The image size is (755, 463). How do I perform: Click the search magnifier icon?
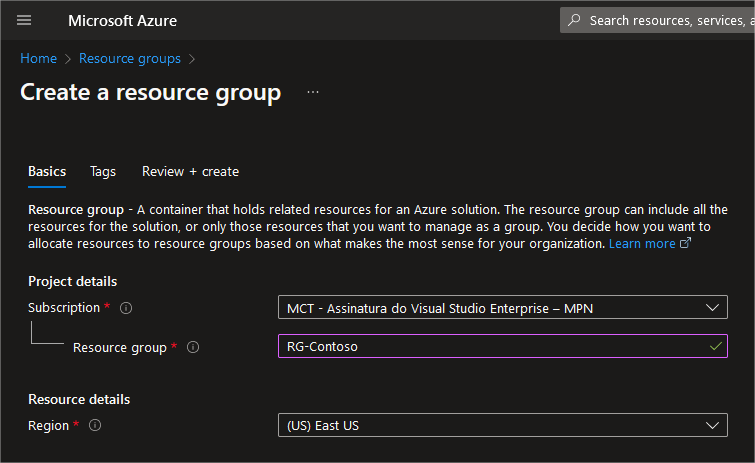[574, 20]
